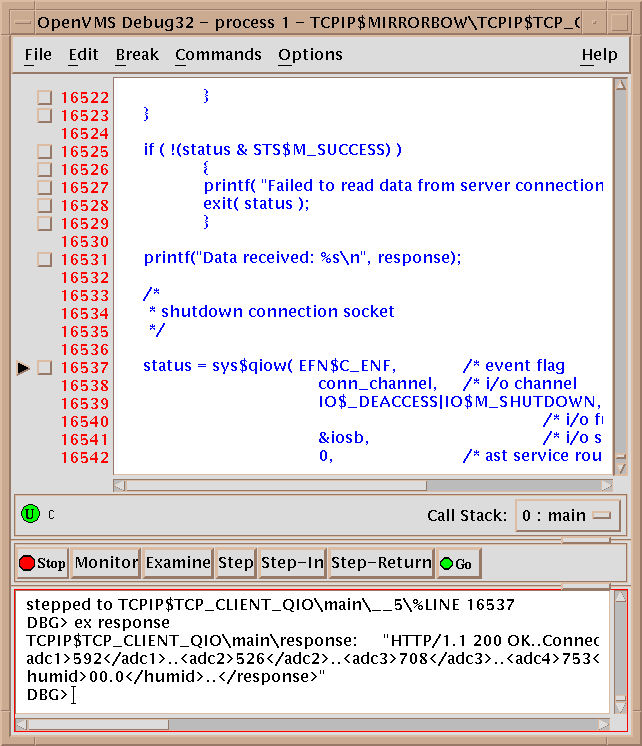Image resolution: width=642 pixels, height=746 pixels.
Task: Click the pane sash handle above the button bar
Action: pos(586,540)
